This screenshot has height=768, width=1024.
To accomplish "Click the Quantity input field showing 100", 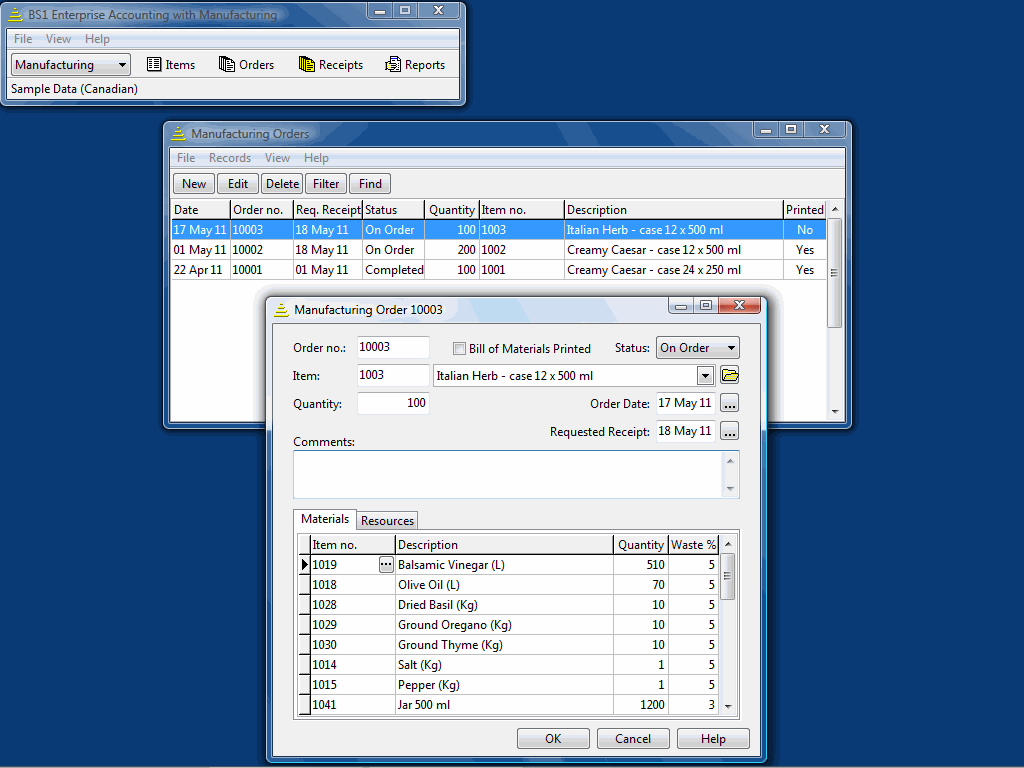I will [x=393, y=404].
